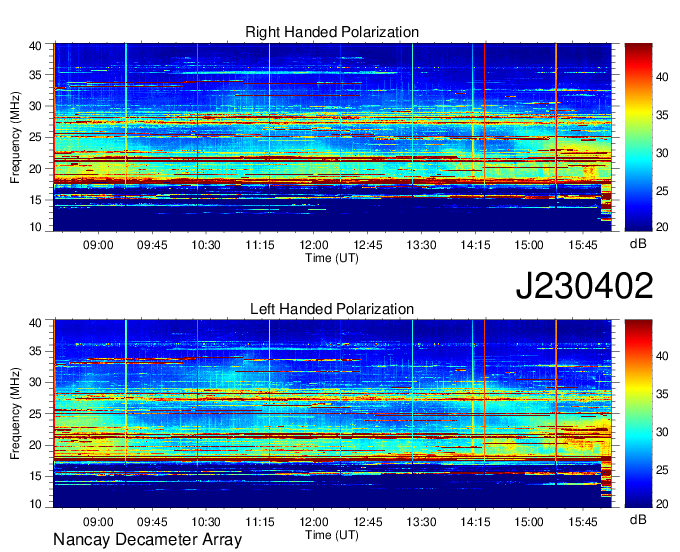680x552 pixels.
Task: Click 09:45 time tick on left-handed plot
Action: coord(152,522)
